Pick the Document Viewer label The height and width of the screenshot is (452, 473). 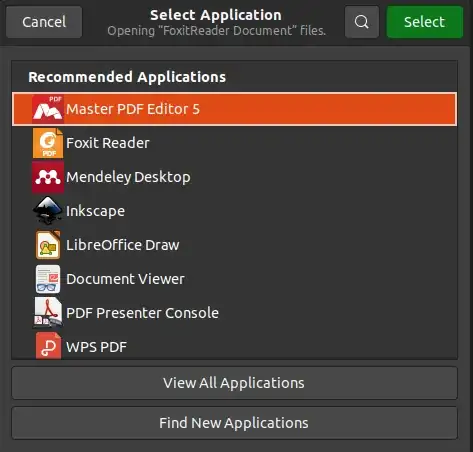(125, 279)
